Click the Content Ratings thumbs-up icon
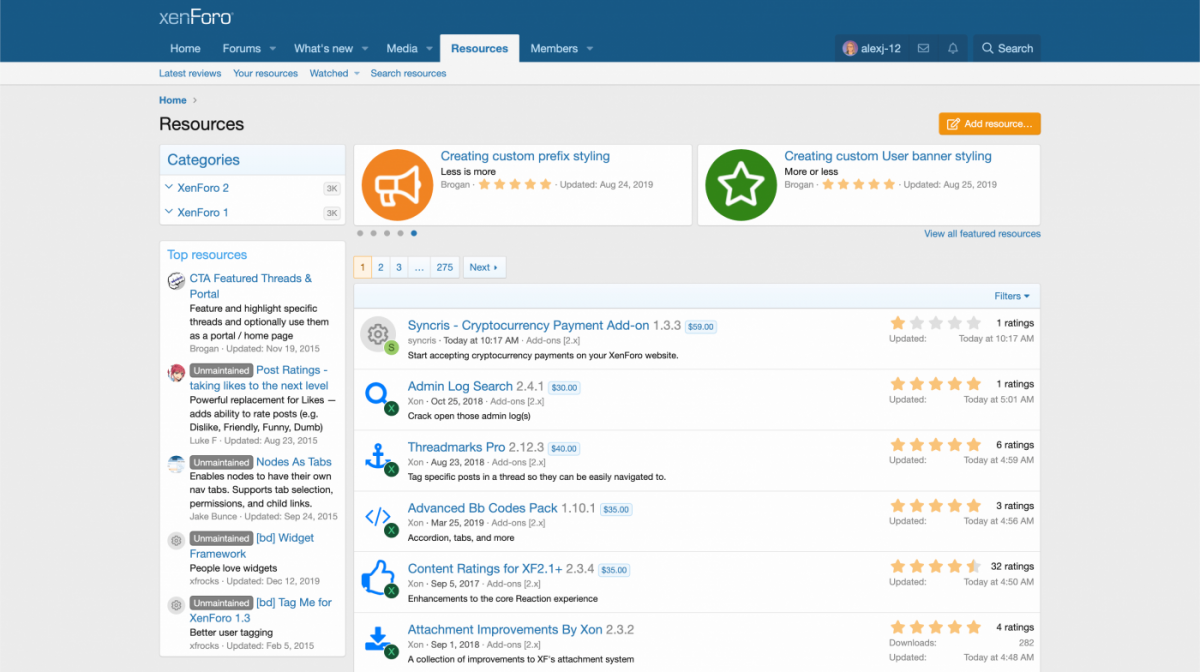Image resolution: width=1200 pixels, height=672 pixels. point(378,579)
